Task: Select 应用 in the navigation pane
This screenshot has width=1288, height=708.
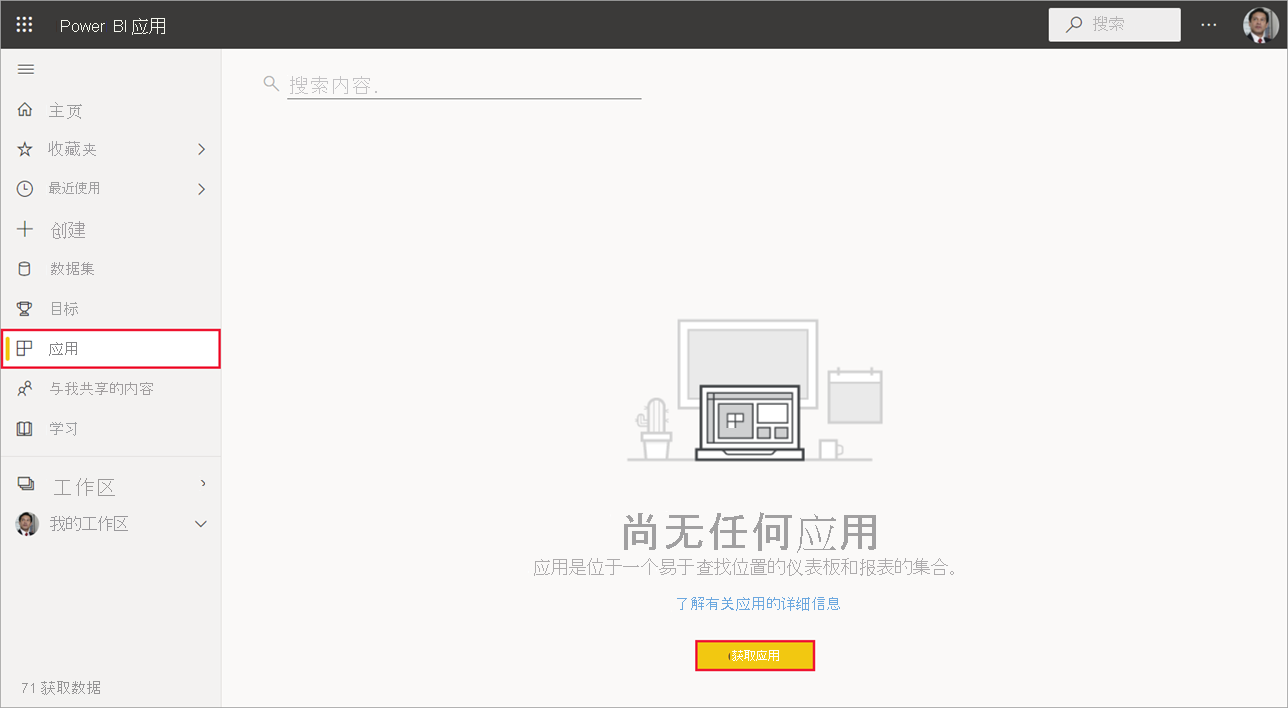Action: click(x=111, y=349)
